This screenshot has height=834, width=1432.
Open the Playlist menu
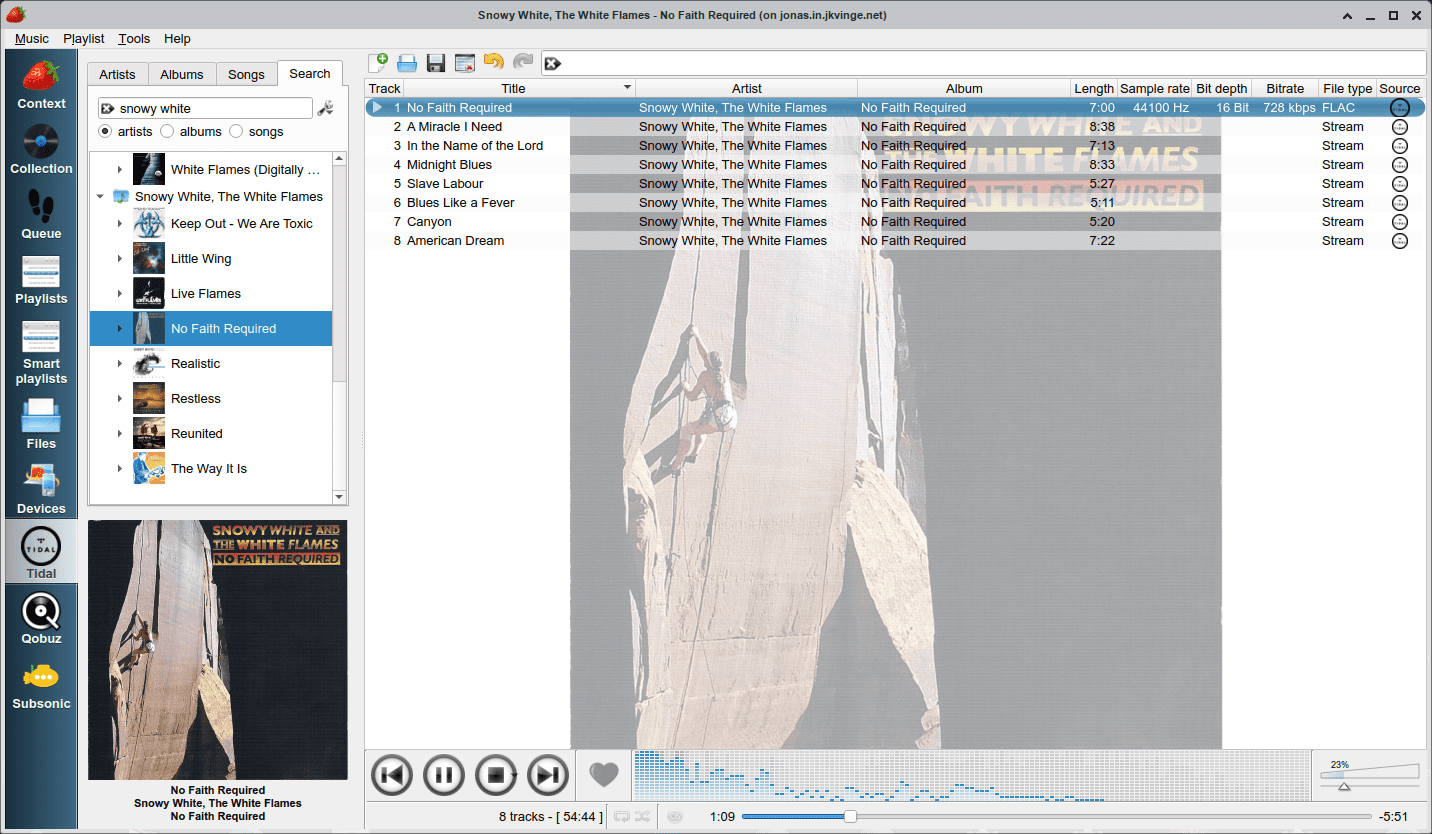pyautogui.click(x=83, y=38)
